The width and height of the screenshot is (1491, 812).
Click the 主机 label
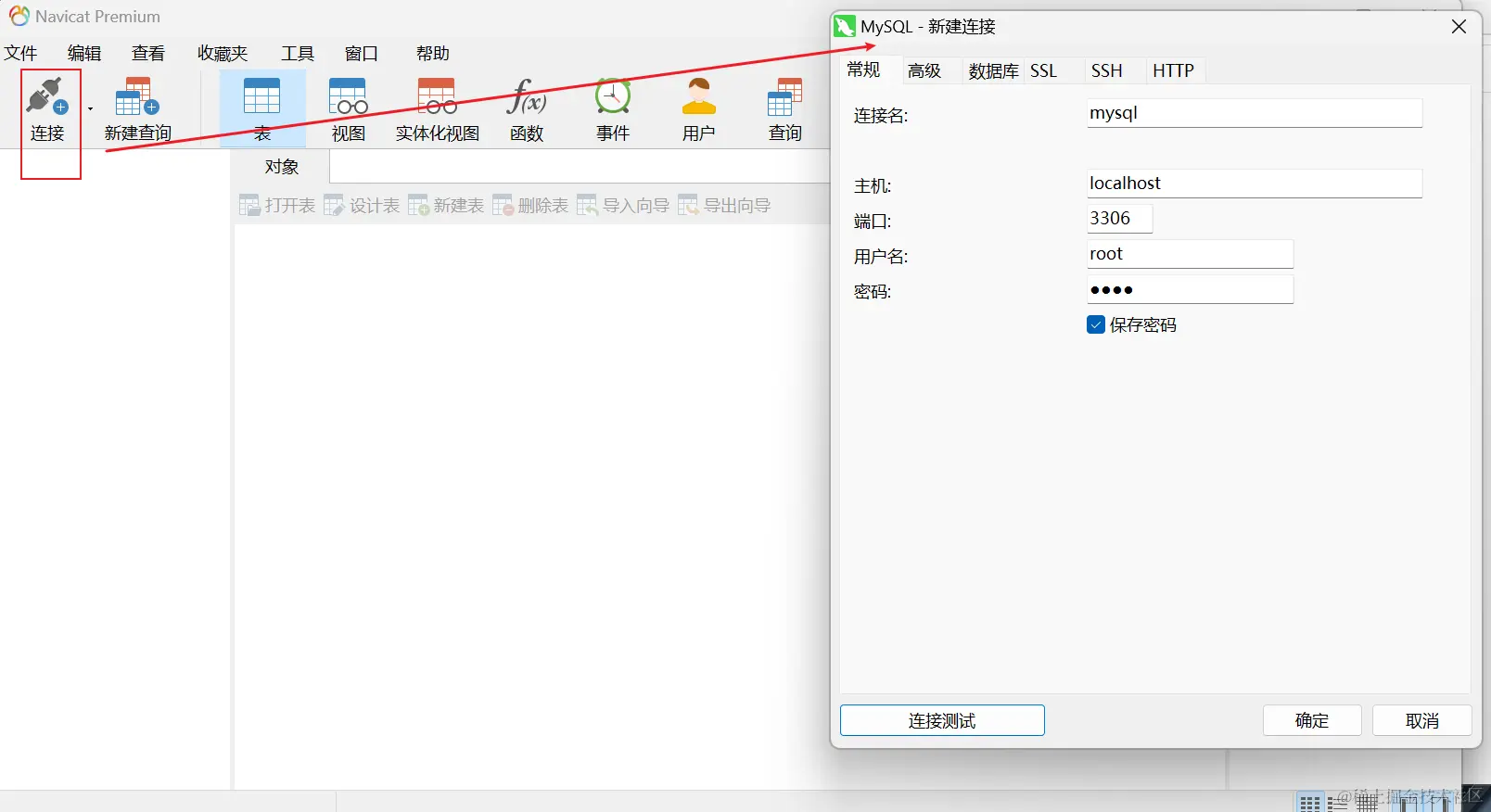tap(873, 186)
